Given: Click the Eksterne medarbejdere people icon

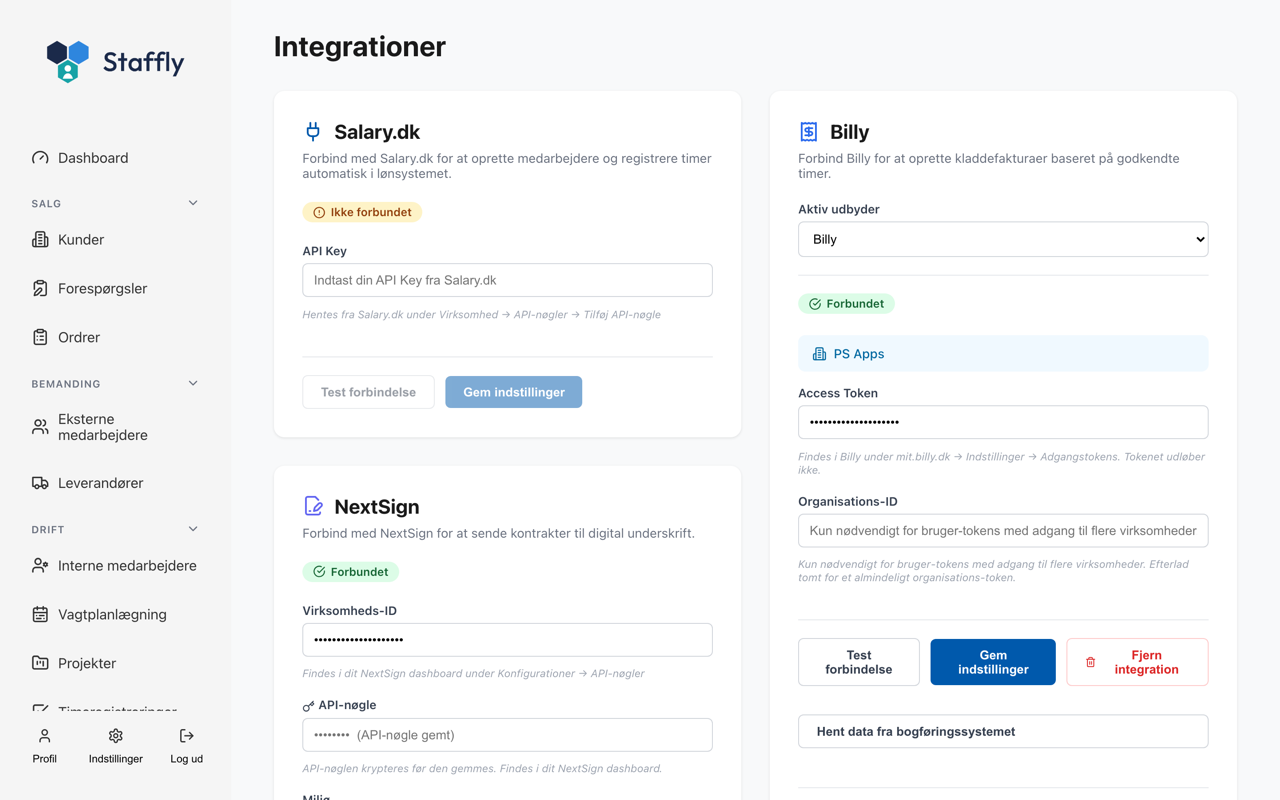Looking at the screenshot, I should coord(40,427).
